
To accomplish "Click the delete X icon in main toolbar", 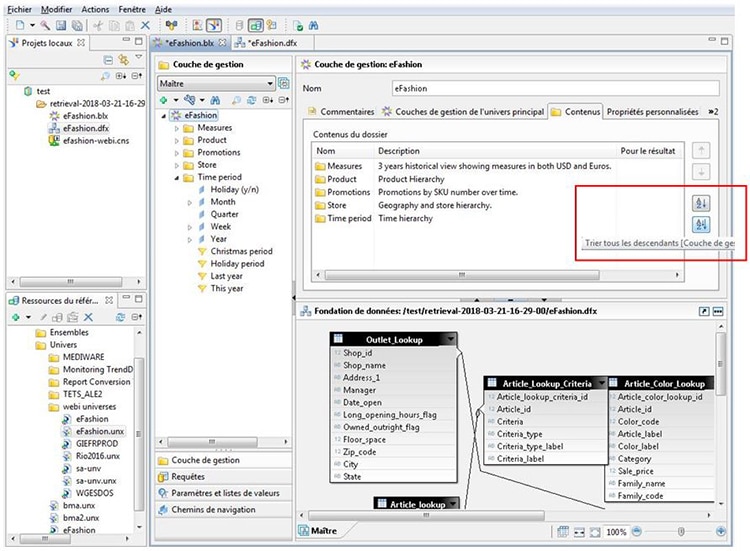I will [145, 25].
